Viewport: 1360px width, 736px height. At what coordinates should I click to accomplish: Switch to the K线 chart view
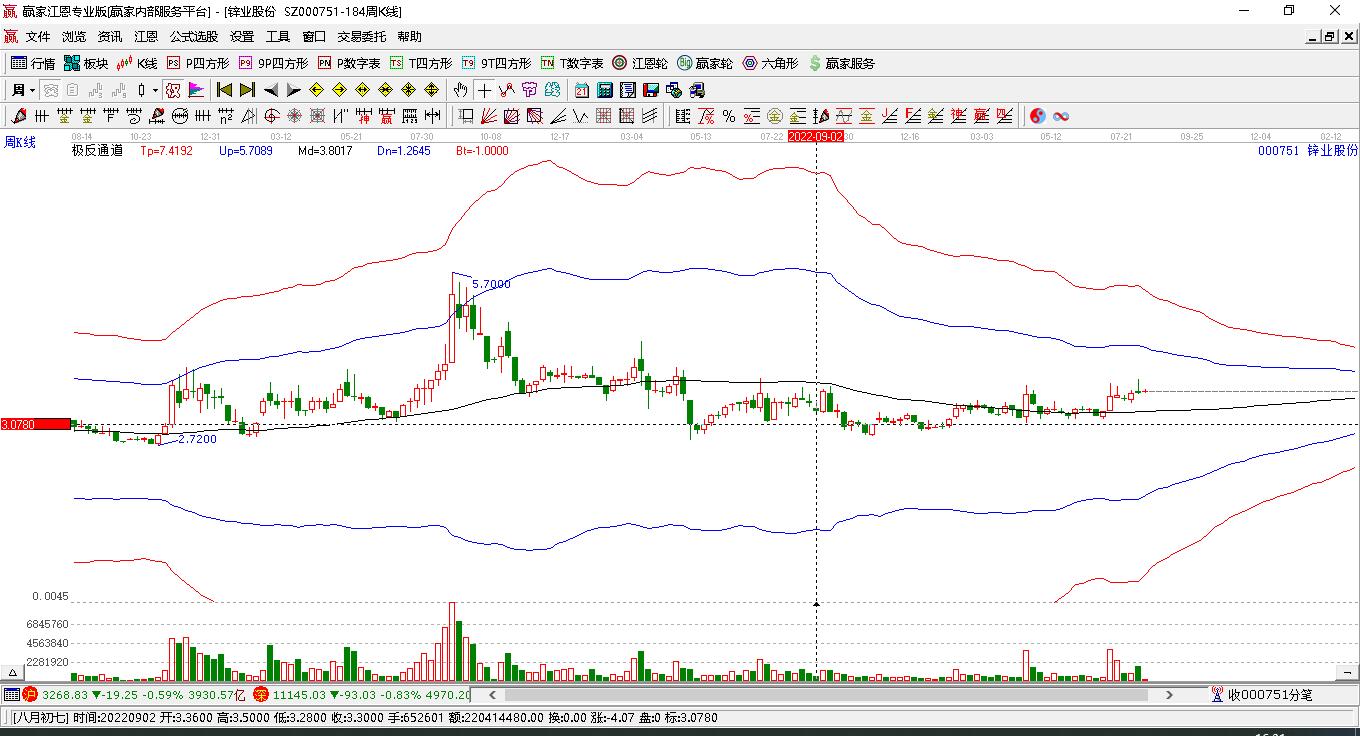137,63
